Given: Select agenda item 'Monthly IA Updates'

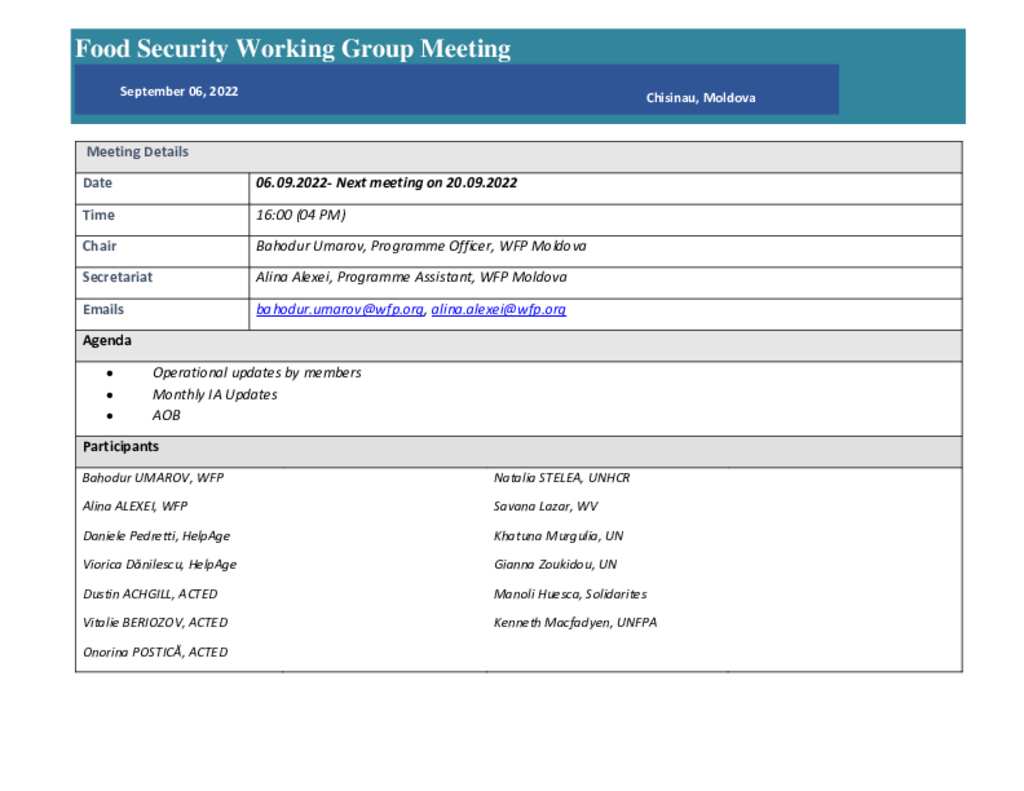Looking at the screenshot, I should point(215,395).
